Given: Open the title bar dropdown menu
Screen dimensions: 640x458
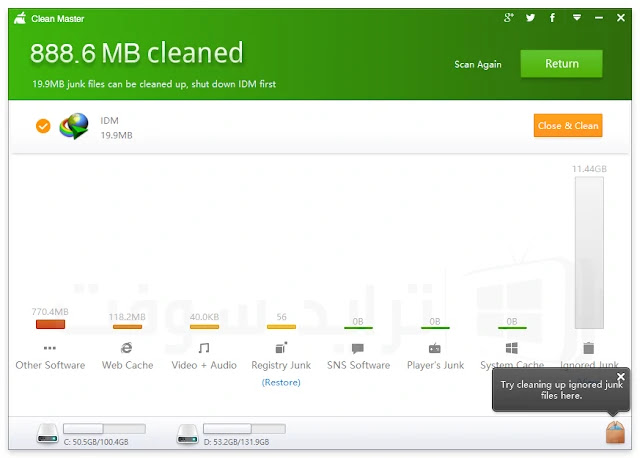Looking at the screenshot, I should 576,18.
